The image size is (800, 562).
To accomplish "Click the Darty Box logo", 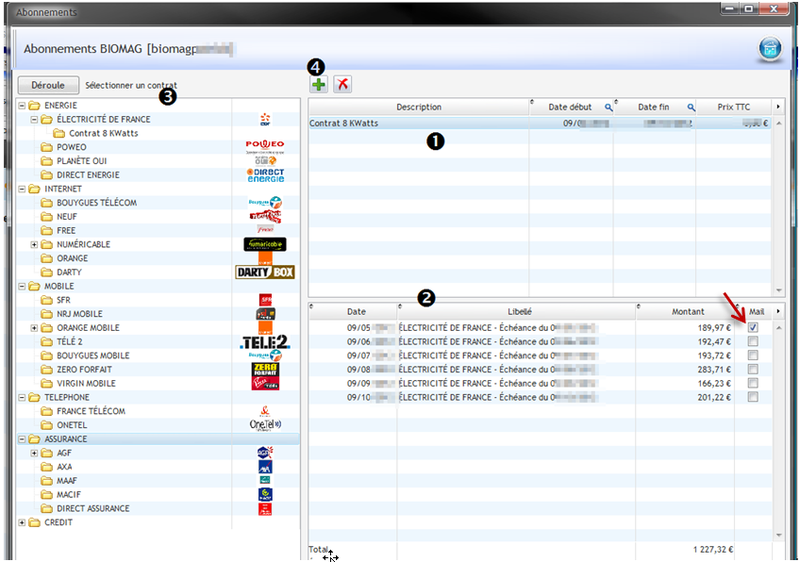I will [265, 272].
